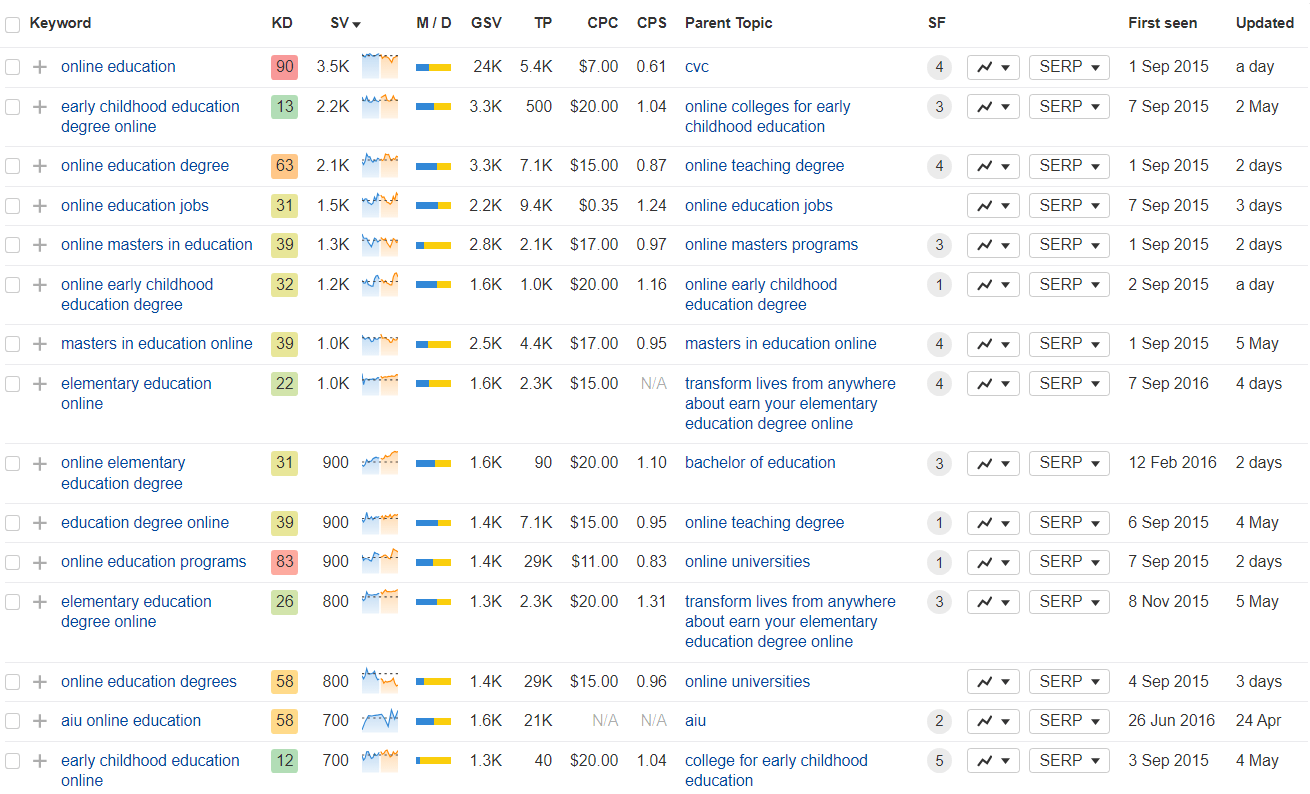Open the "cvc" parent topic link
The width and height of the screenshot is (1310, 794).
[696, 66]
